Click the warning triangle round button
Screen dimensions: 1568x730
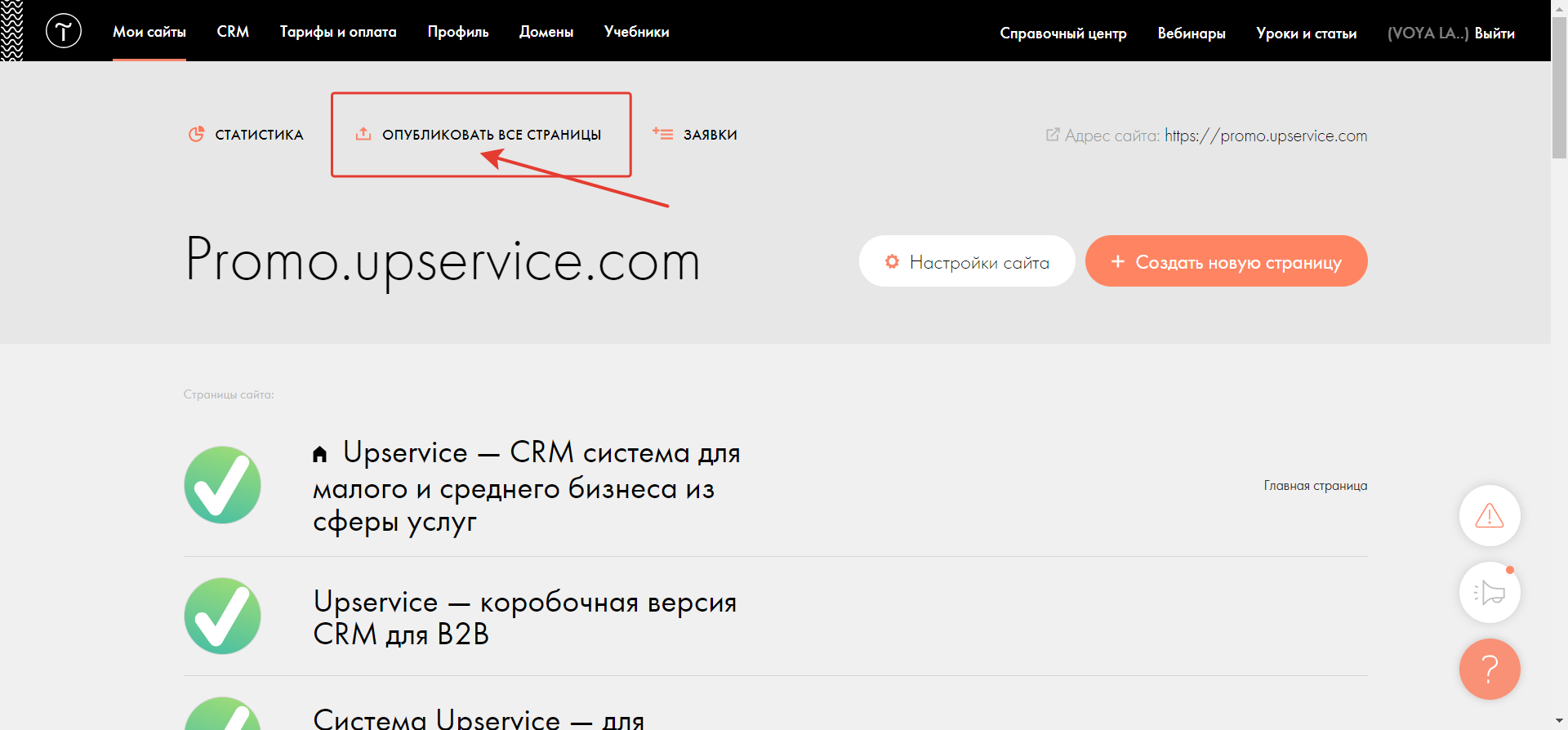click(x=1490, y=515)
